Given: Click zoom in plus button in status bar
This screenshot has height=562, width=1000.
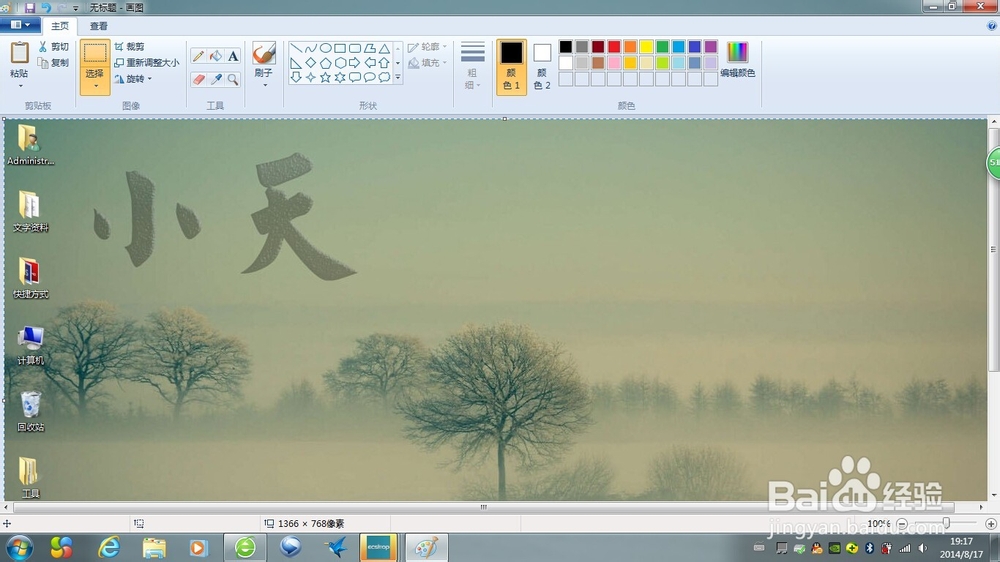Looking at the screenshot, I should point(990,524).
